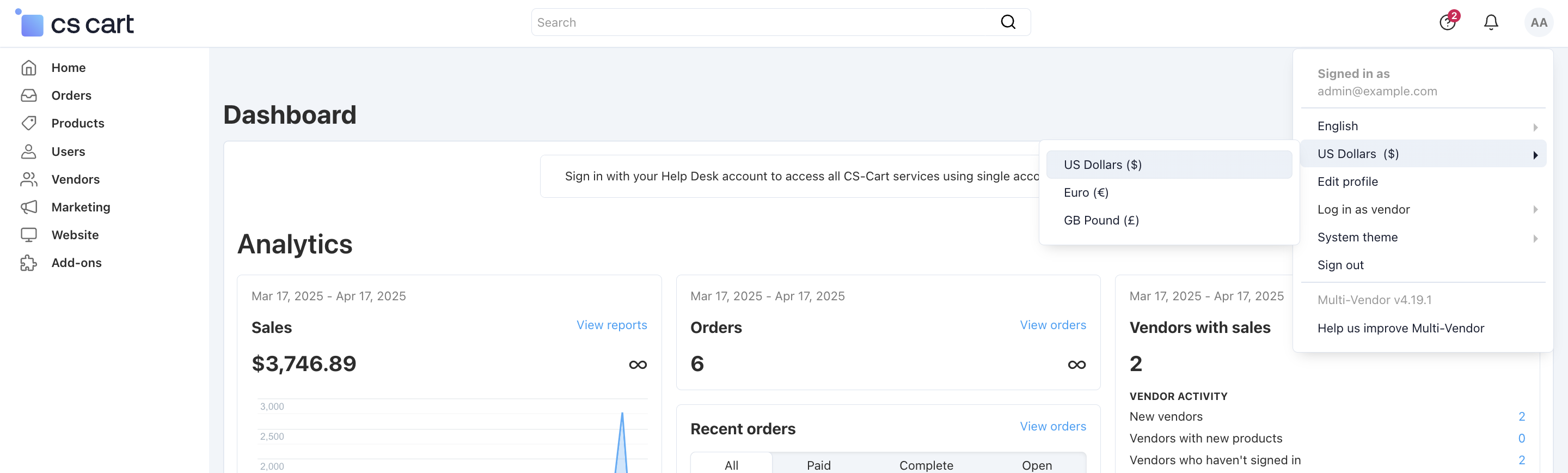Viewport: 1568px width, 473px height.
Task: Expand the Log in as vendor submenu
Action: point(1423,210)
